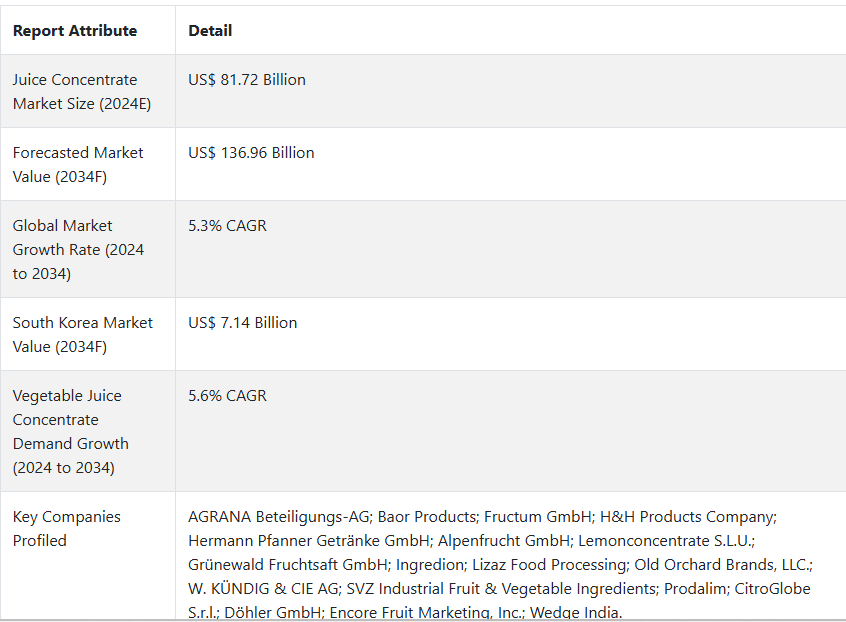Click the Detail column header
The image size is (846, 622).
pyautogui.click(x=210, y=31)
